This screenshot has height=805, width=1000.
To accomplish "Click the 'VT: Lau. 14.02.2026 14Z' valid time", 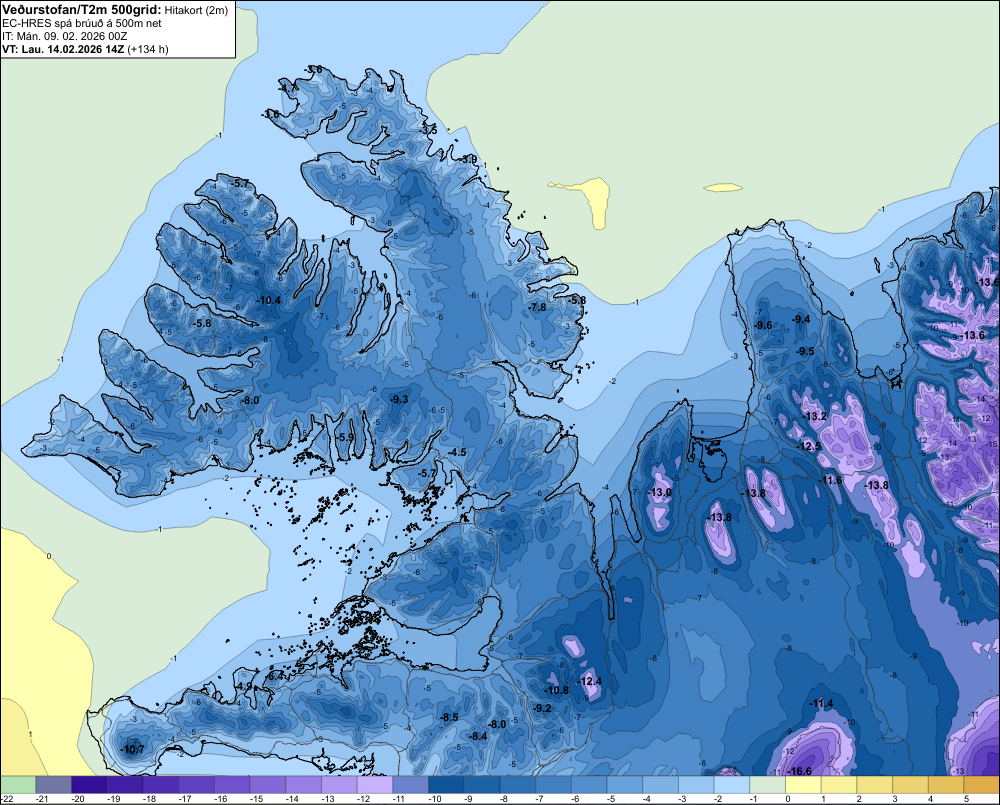I will [x=63, y=49].
